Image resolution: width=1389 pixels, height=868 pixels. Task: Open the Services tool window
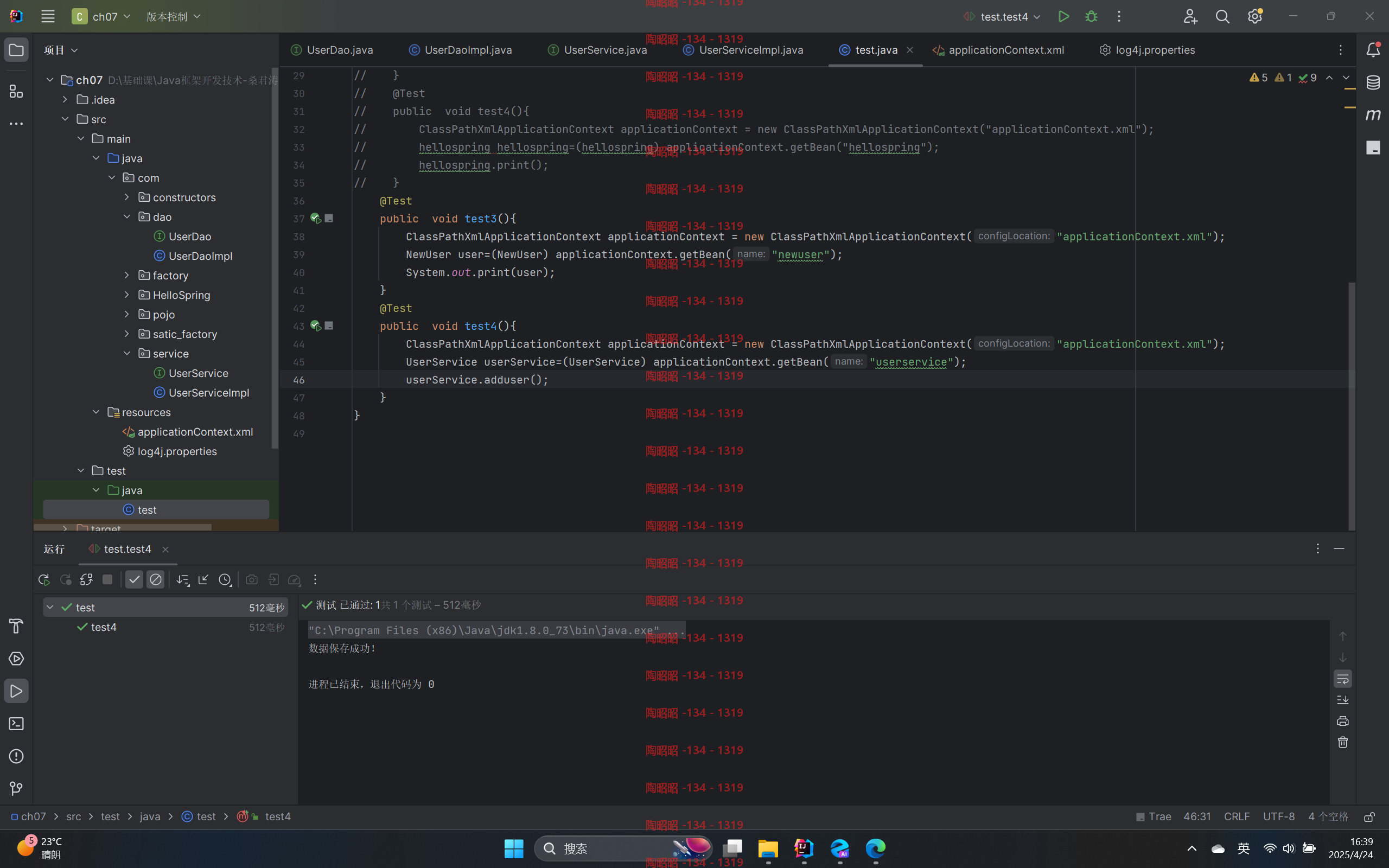(x=16, y=659)
